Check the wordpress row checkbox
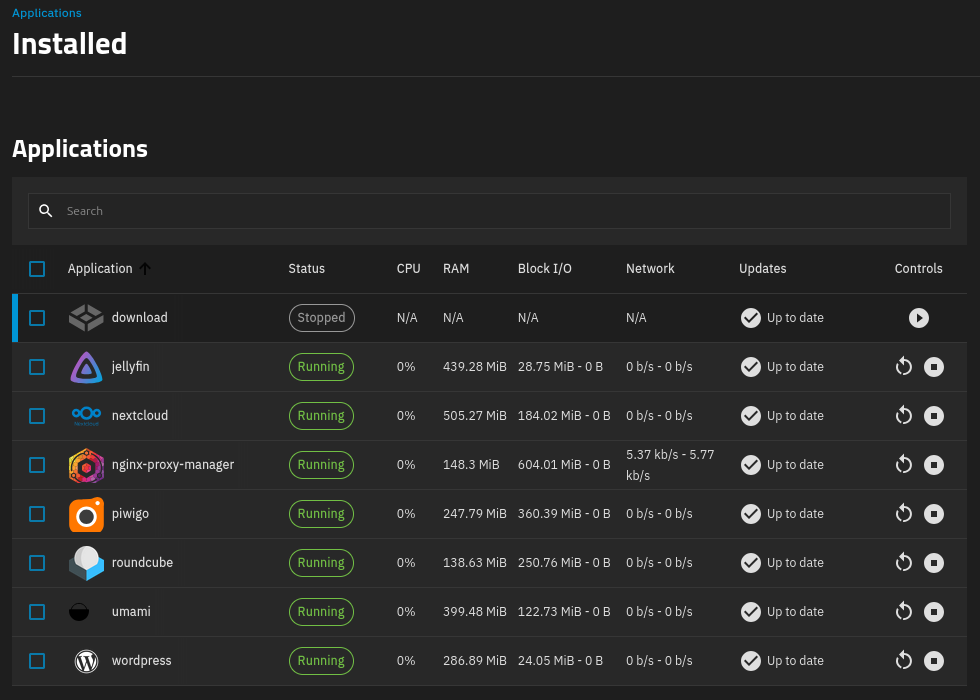 coord(37,661)
